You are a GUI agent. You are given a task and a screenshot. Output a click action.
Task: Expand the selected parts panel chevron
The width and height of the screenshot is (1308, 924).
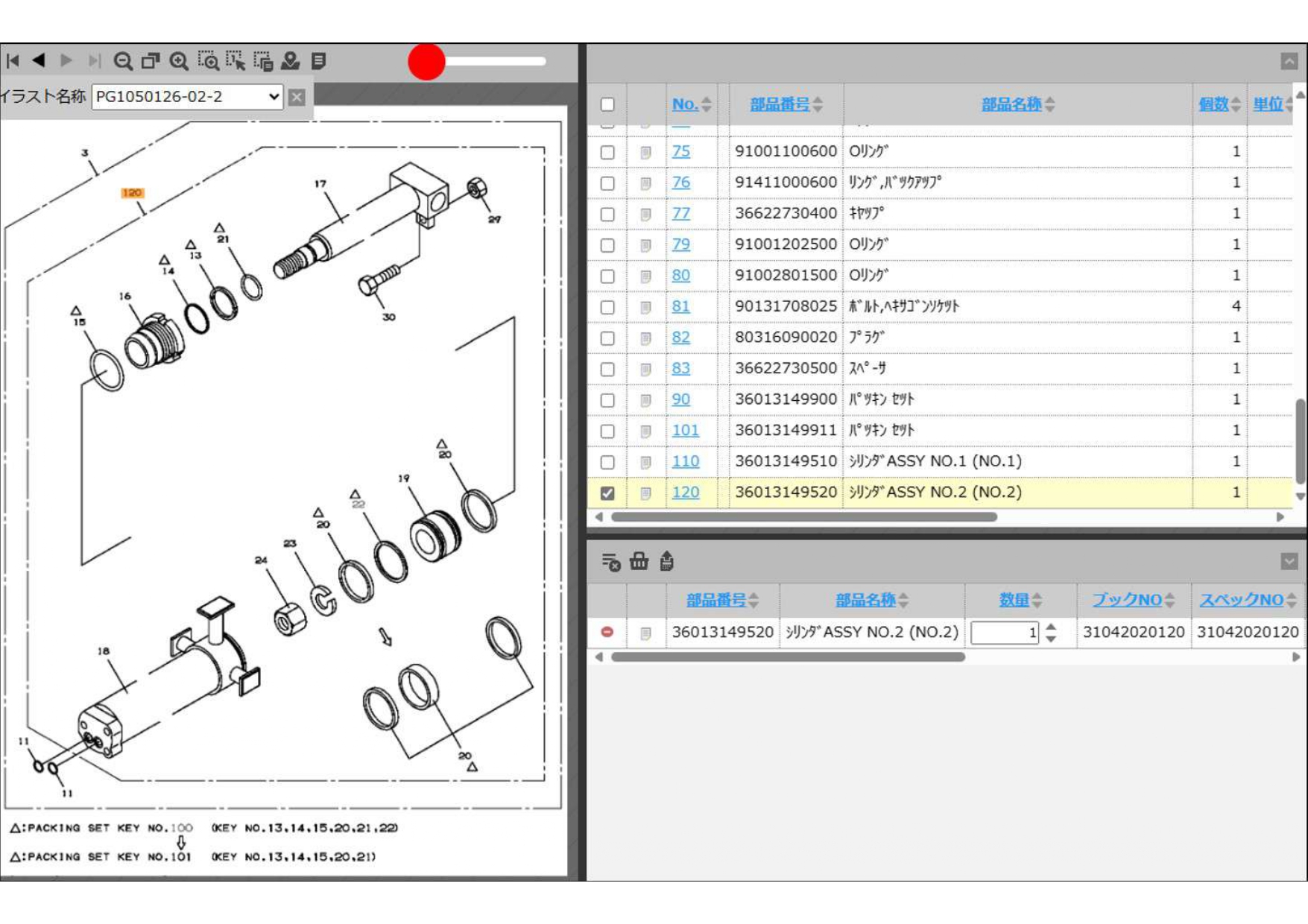(1289, 561)
